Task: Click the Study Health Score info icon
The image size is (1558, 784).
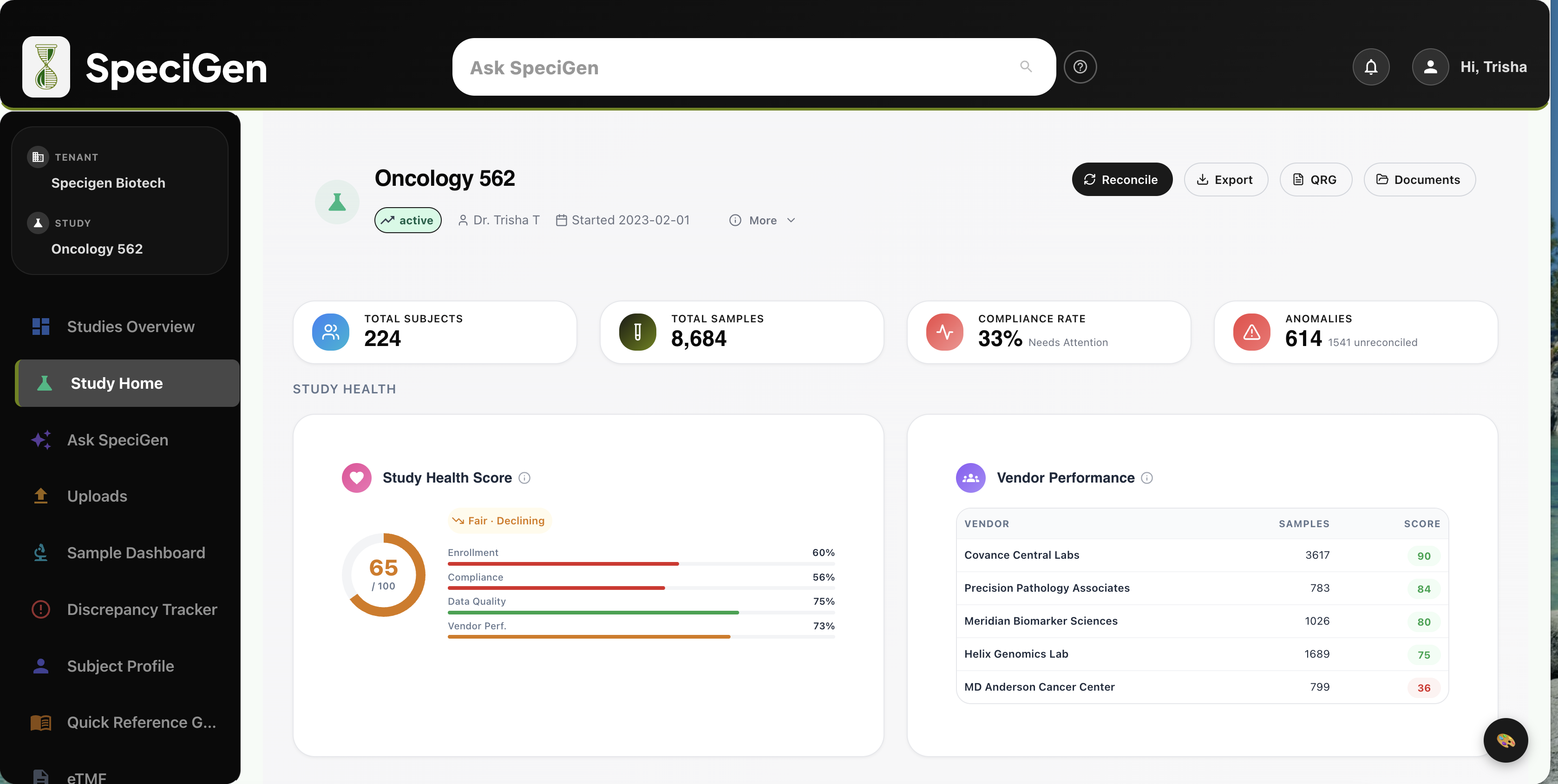Action: 524,478
